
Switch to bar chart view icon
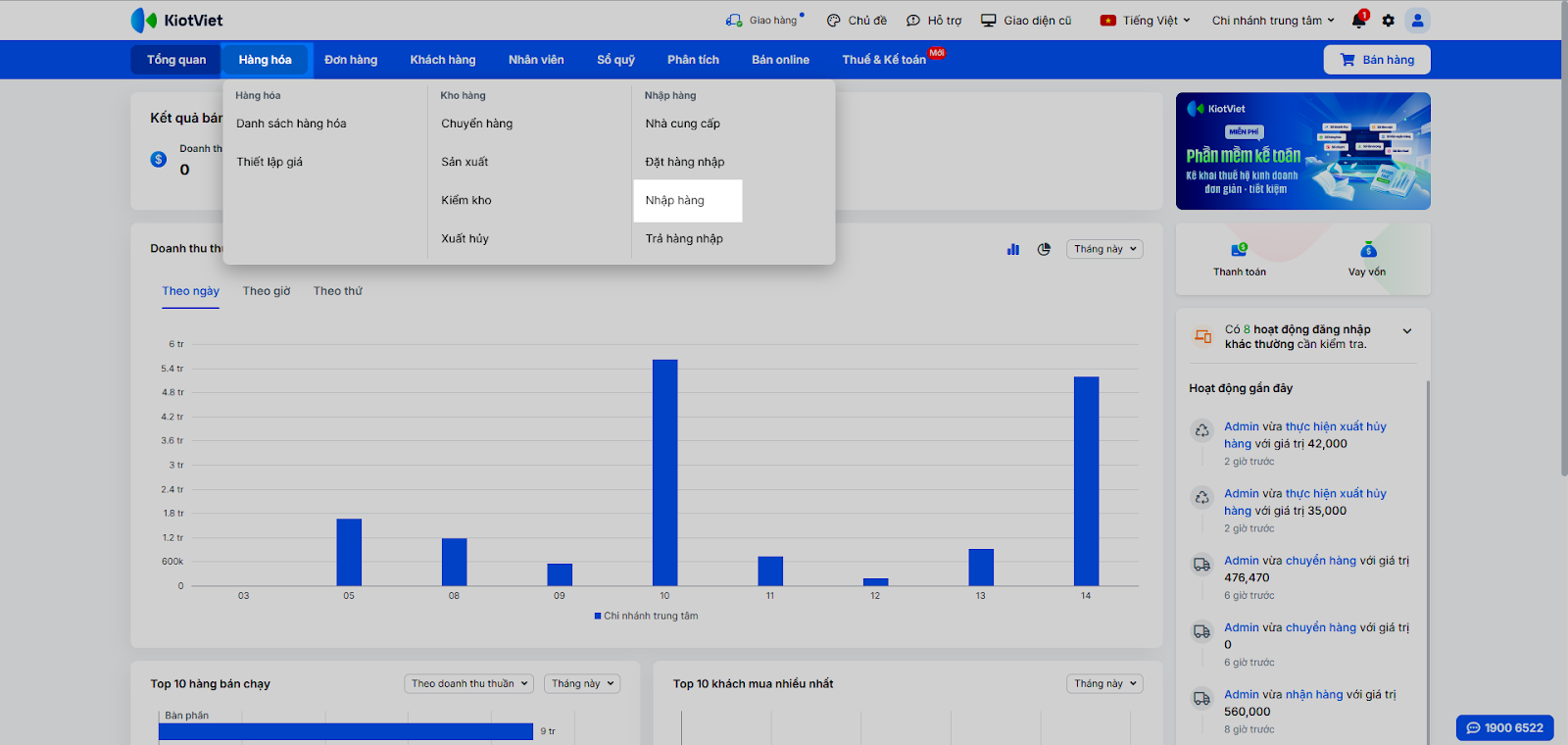coord(1013,249)
